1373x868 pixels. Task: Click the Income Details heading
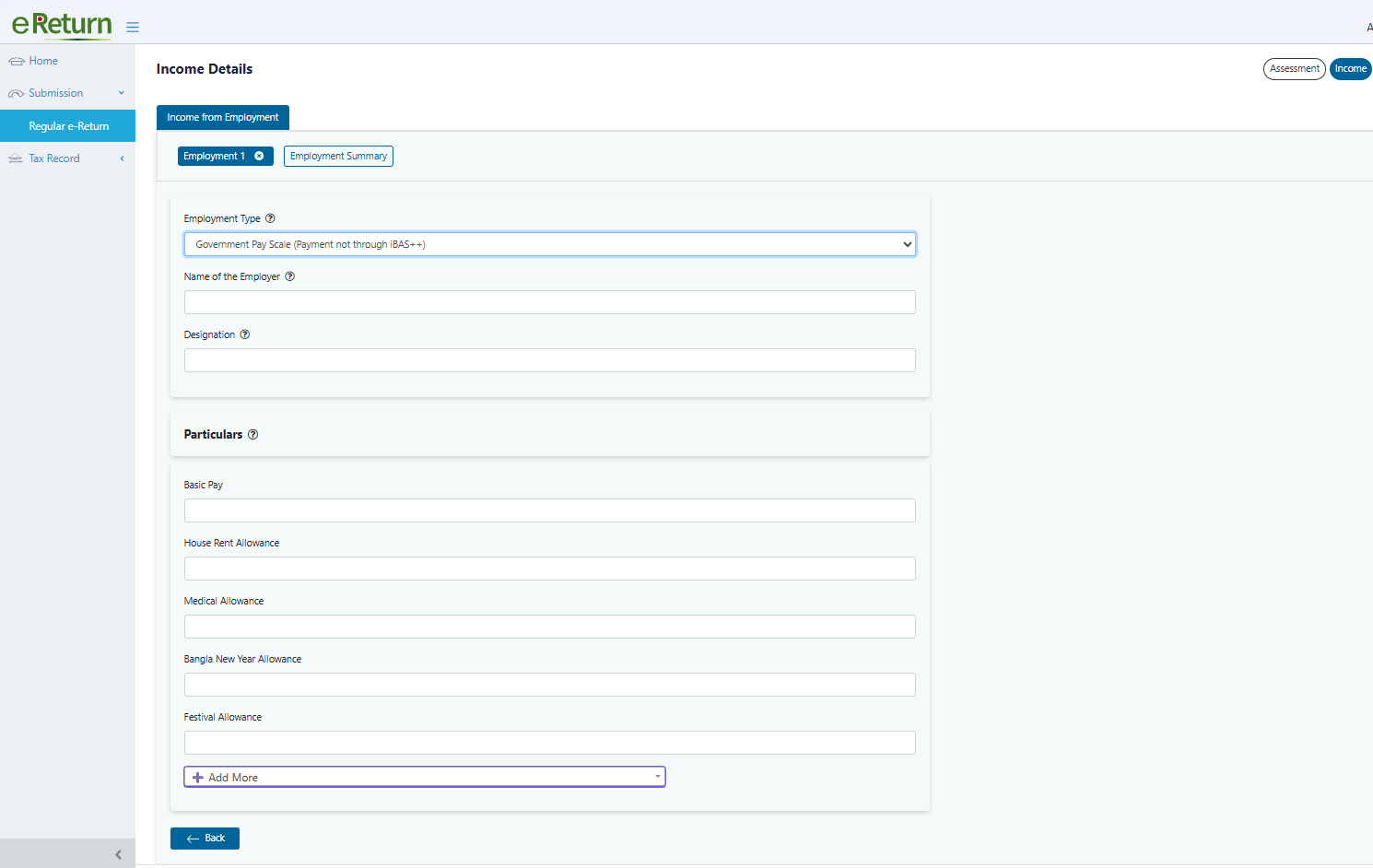click(x=205, y=69)
